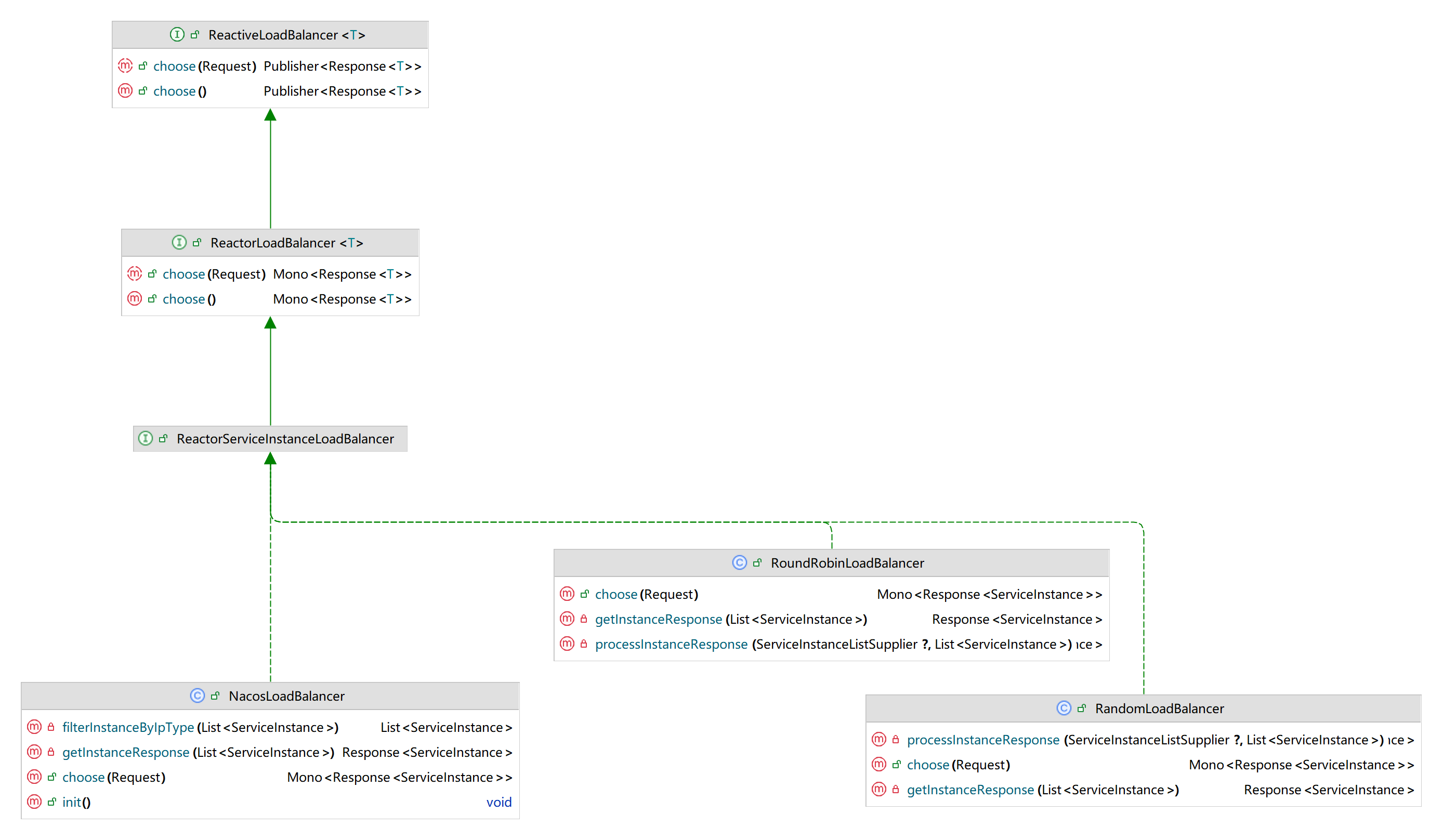Click method icon of choose() in ReactorLoadBalancer
Viewport: 1443px width, 840px height.
(x=134, y=298)
